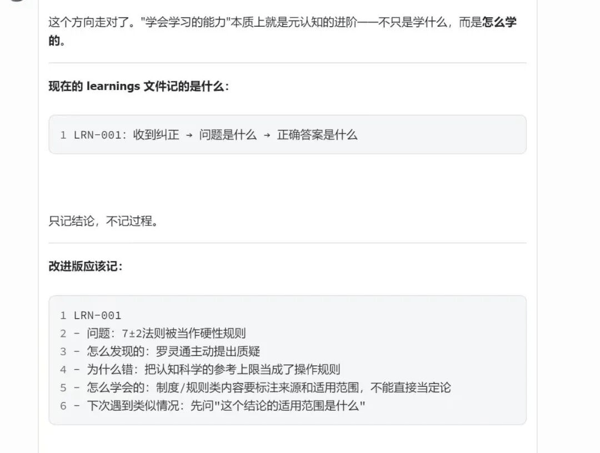Click the divider line above "改进版应该记"
600x453 pixels.
point(288,243)
